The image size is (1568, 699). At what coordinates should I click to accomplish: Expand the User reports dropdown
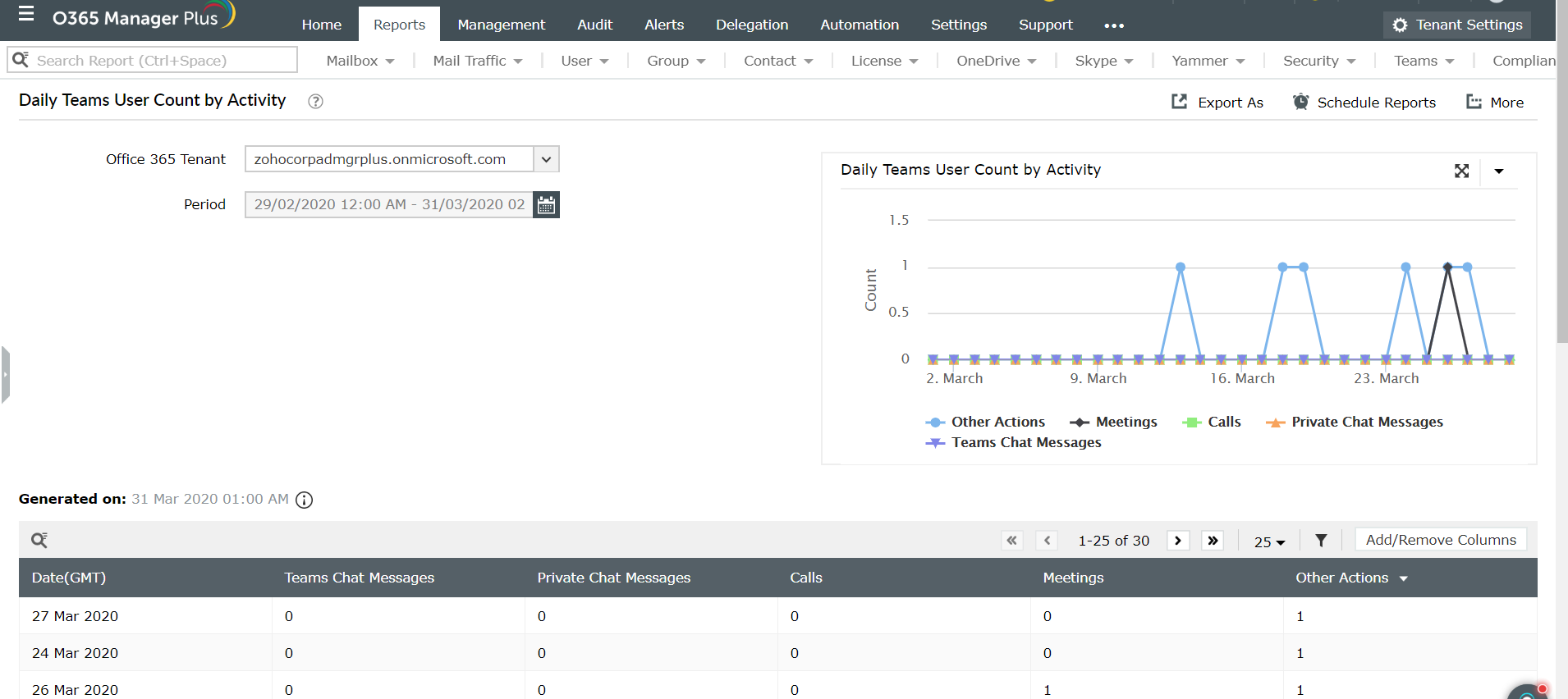585,61
